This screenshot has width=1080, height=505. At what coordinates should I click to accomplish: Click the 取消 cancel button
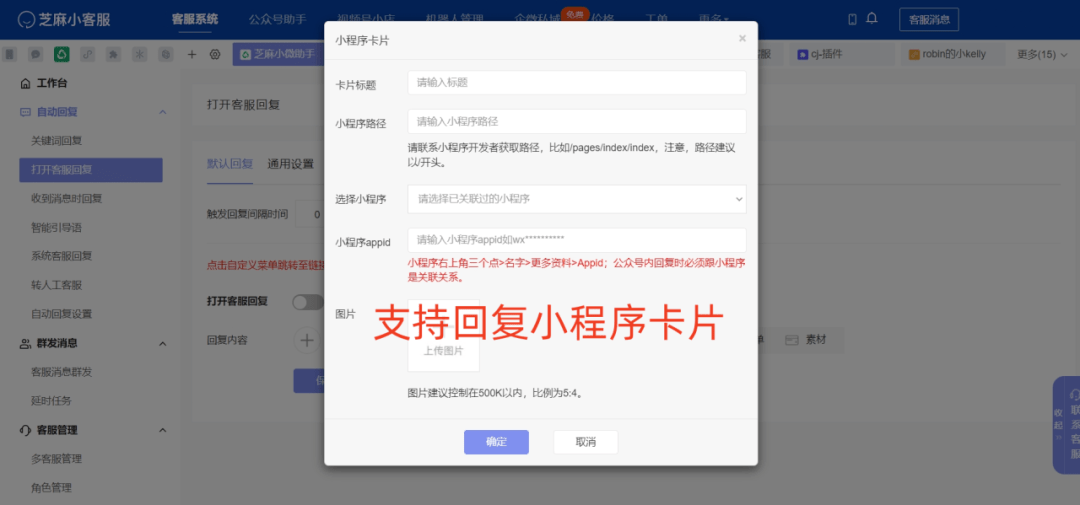pyautogui.click(x=585, y=442)
